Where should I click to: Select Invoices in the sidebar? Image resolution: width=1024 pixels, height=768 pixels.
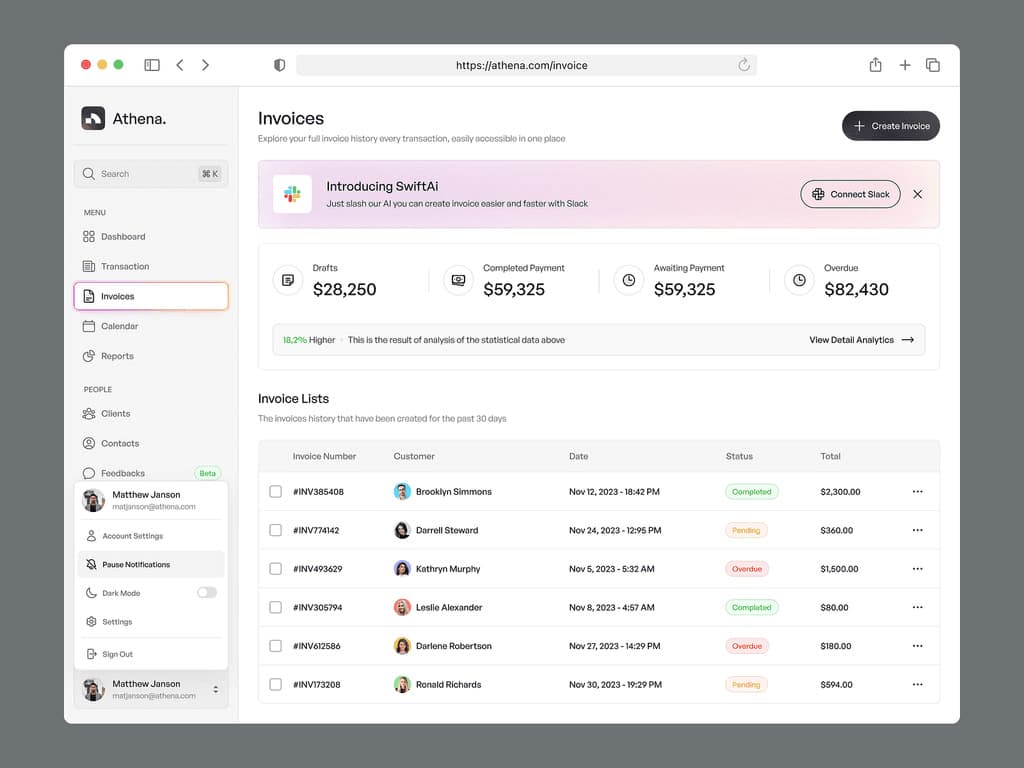[x=151, y=296]
